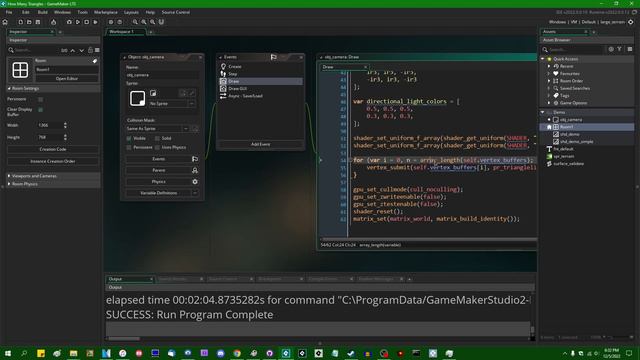Click new sprite icon in Object editor
Viewport: 640px width, 360px height.
153,93
